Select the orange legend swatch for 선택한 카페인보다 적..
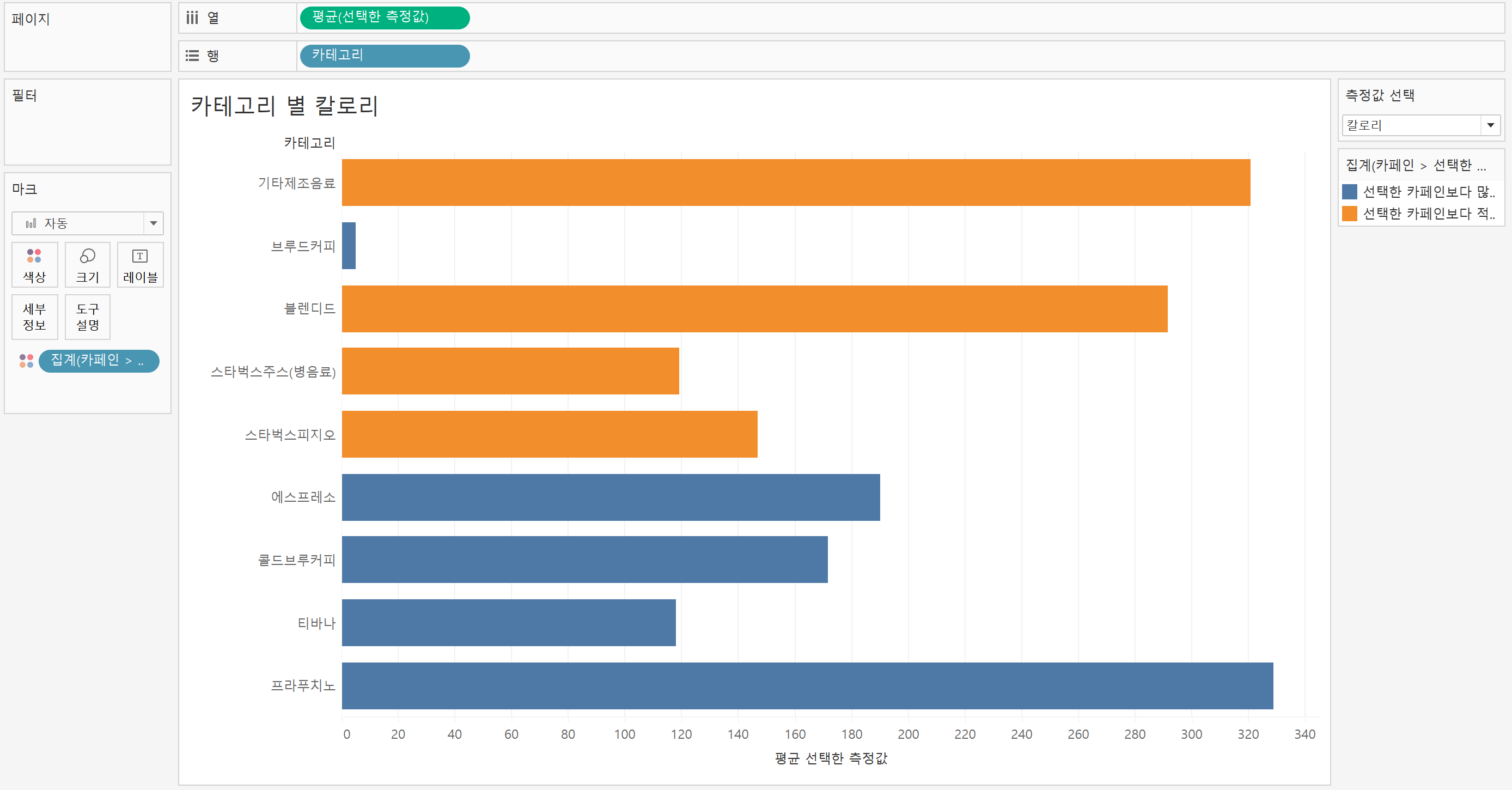The height and width of the screenshot is (790, 1512). click(1349, 214)
